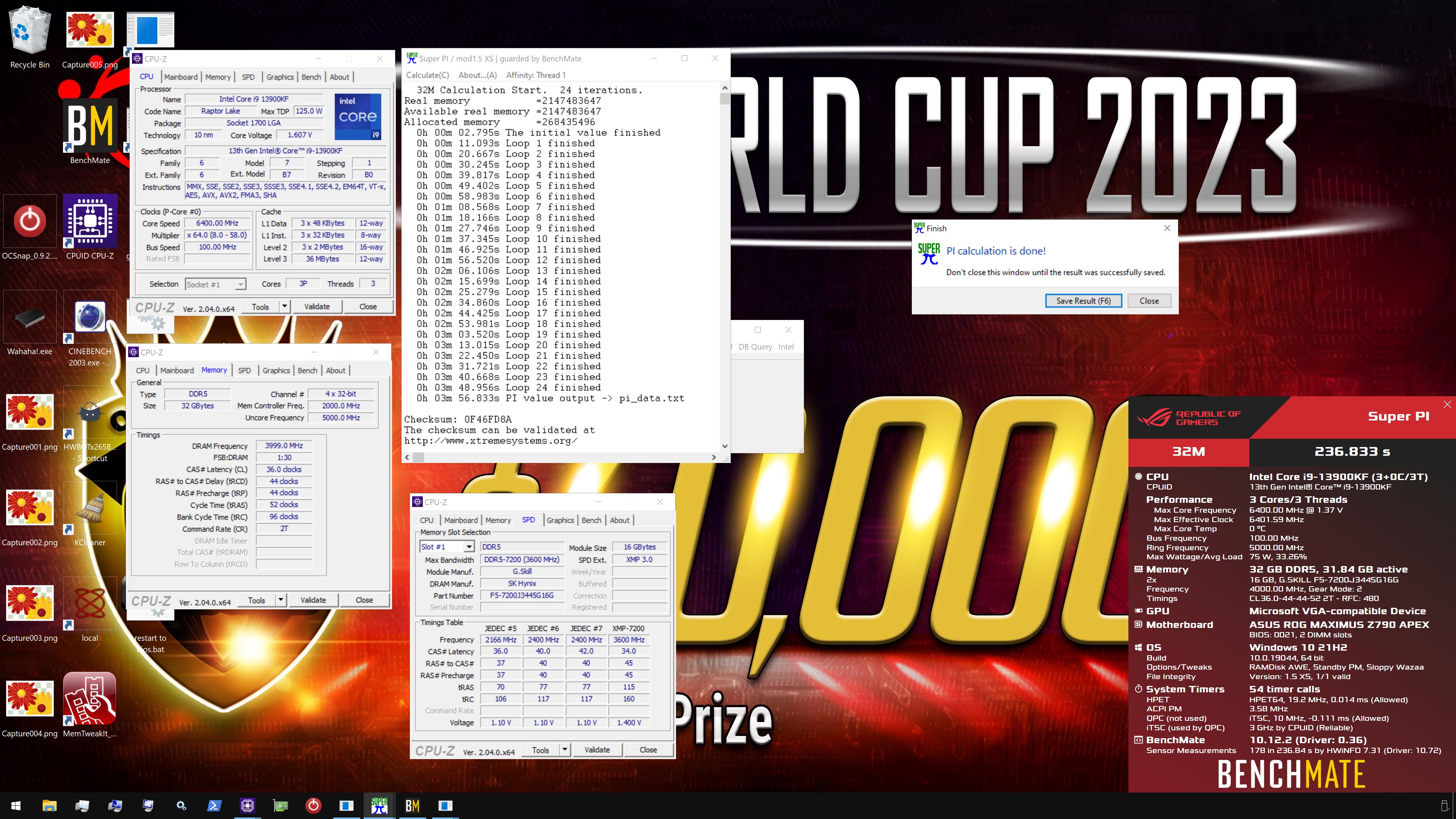Open PowerShell from the taskbar

tap(214, 805)
